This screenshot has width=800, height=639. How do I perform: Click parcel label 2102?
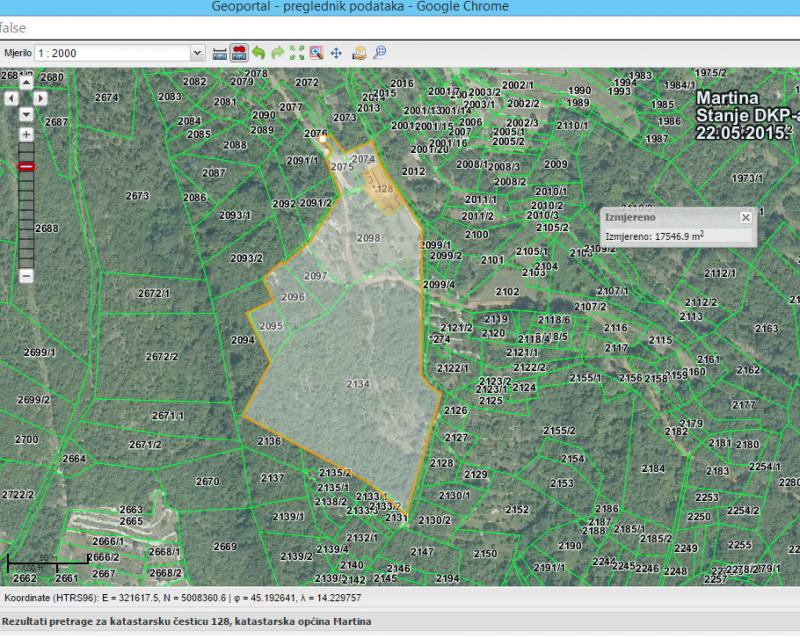pyautogui.click(x=507, y=291)
